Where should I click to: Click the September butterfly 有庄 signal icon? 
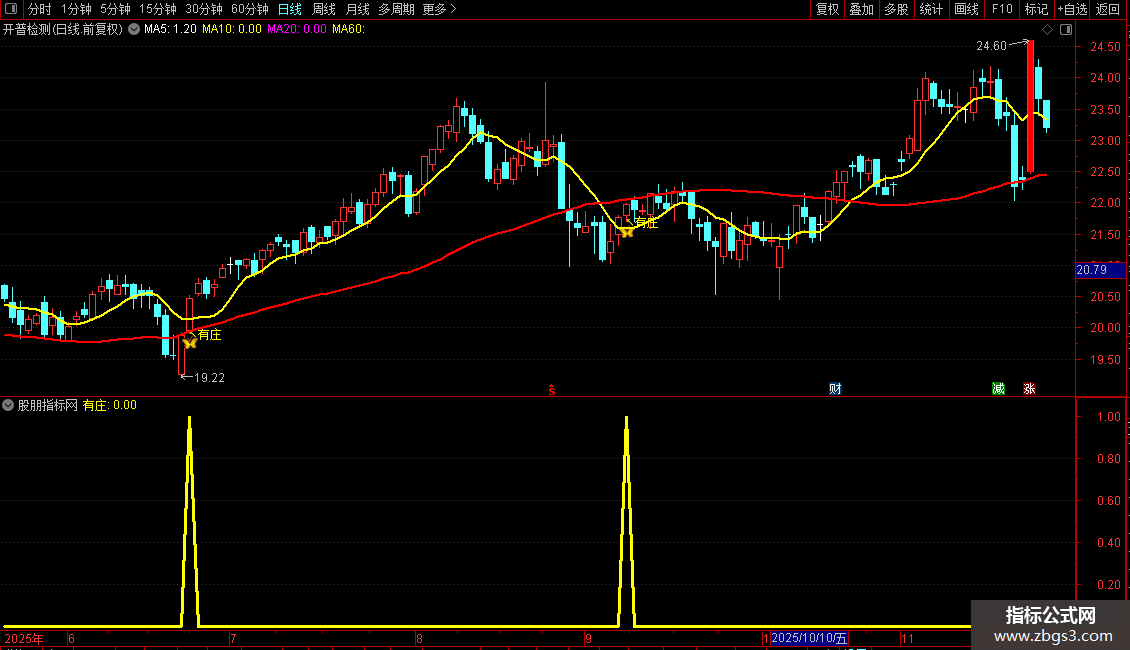click(627, 231)
